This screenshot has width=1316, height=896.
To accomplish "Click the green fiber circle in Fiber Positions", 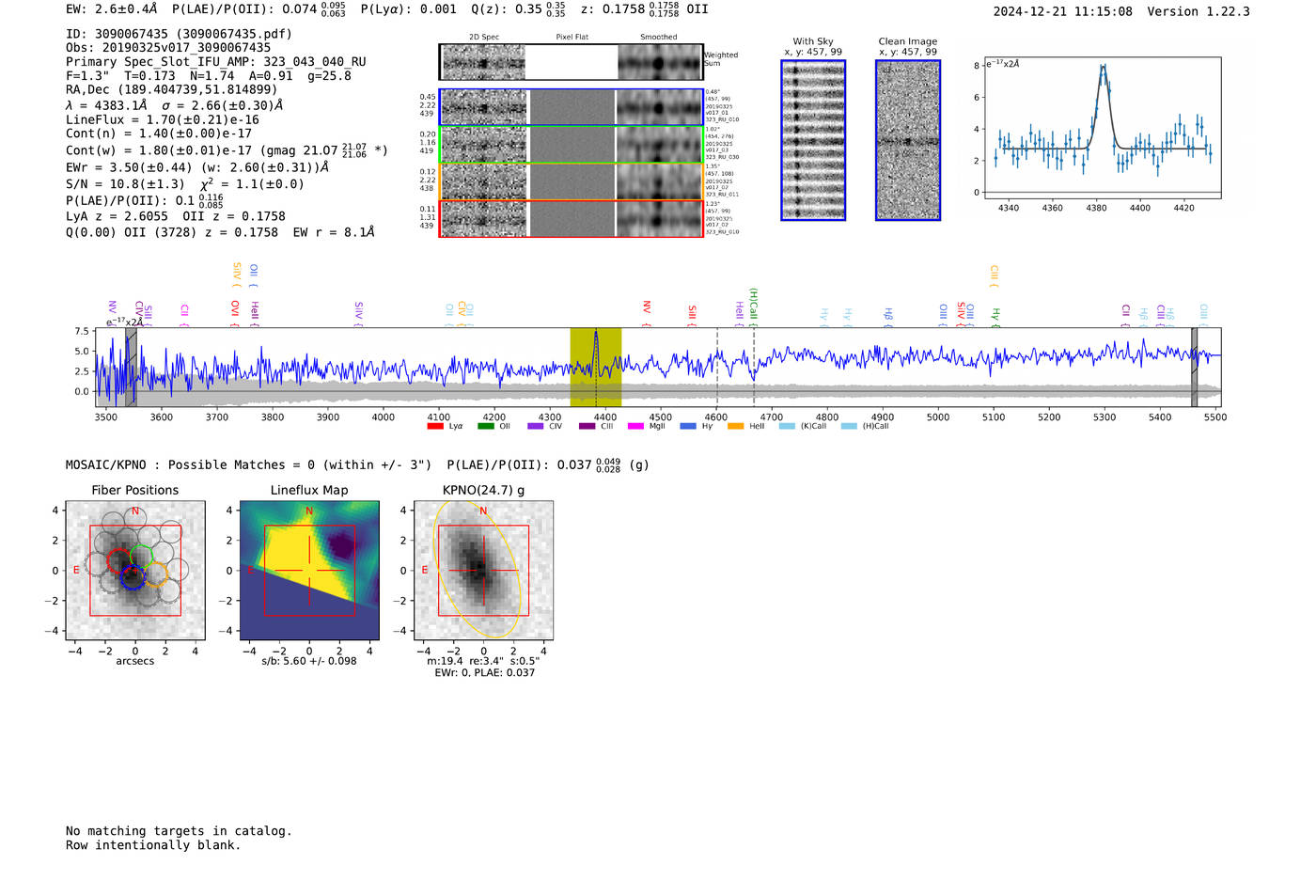I will tap(142, 556).
